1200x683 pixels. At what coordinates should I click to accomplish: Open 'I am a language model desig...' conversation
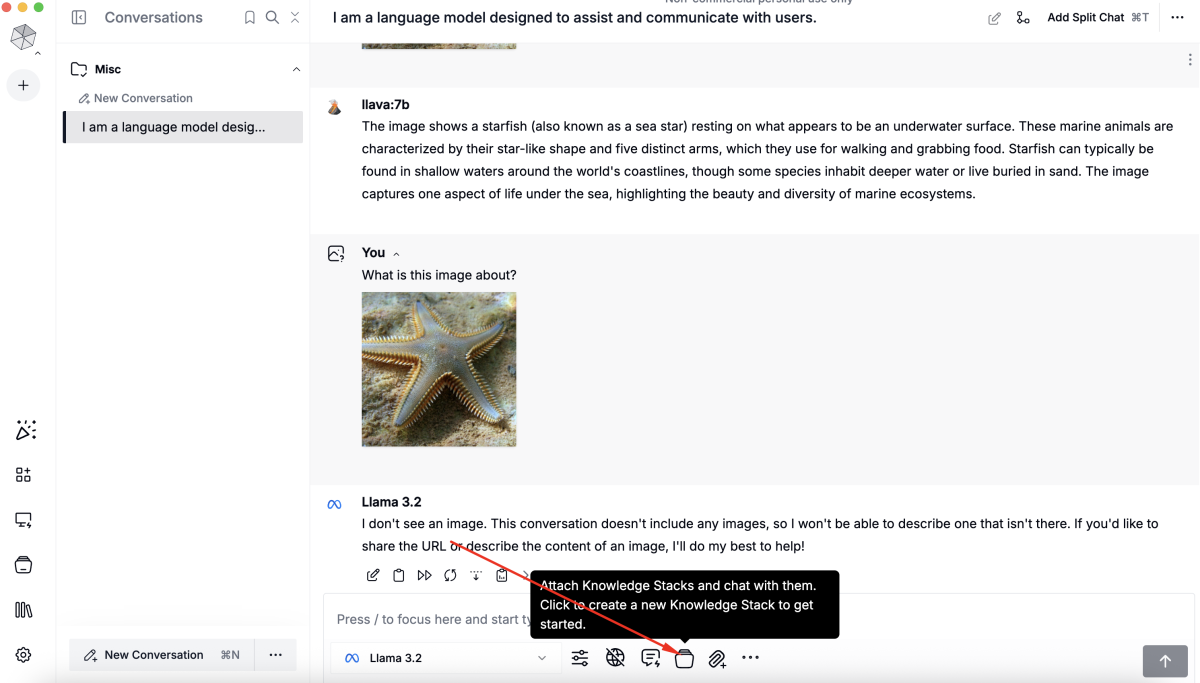click(x=183, y=127)
